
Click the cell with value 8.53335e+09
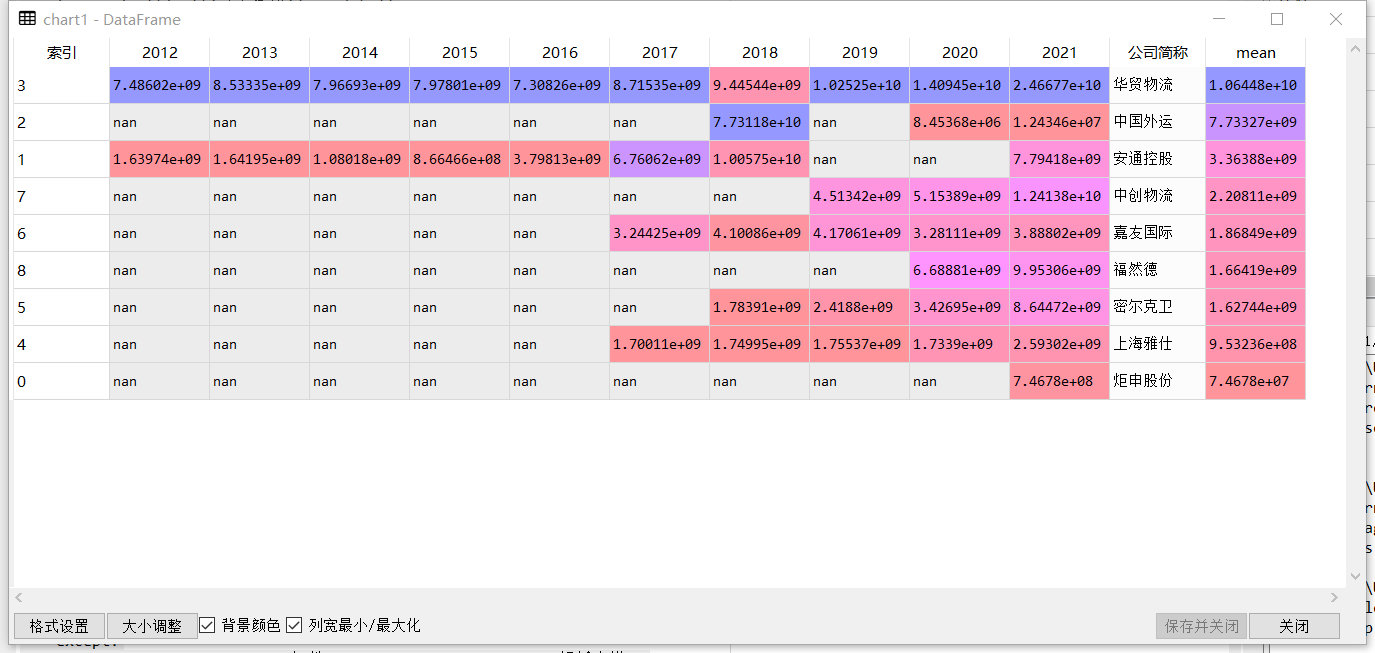(260, 85)
